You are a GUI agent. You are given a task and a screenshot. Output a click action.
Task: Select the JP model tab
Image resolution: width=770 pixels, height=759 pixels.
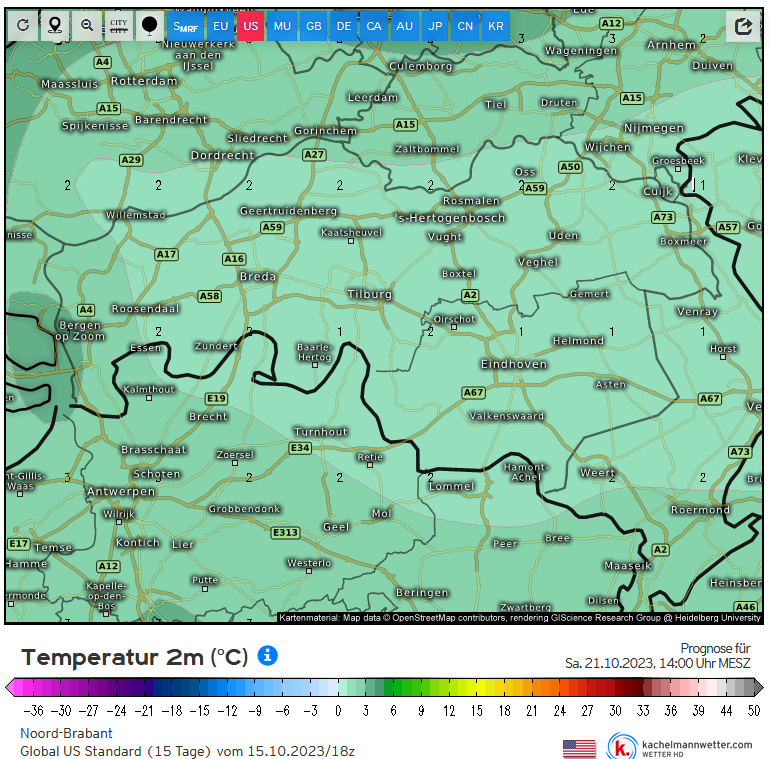point(435,26)
